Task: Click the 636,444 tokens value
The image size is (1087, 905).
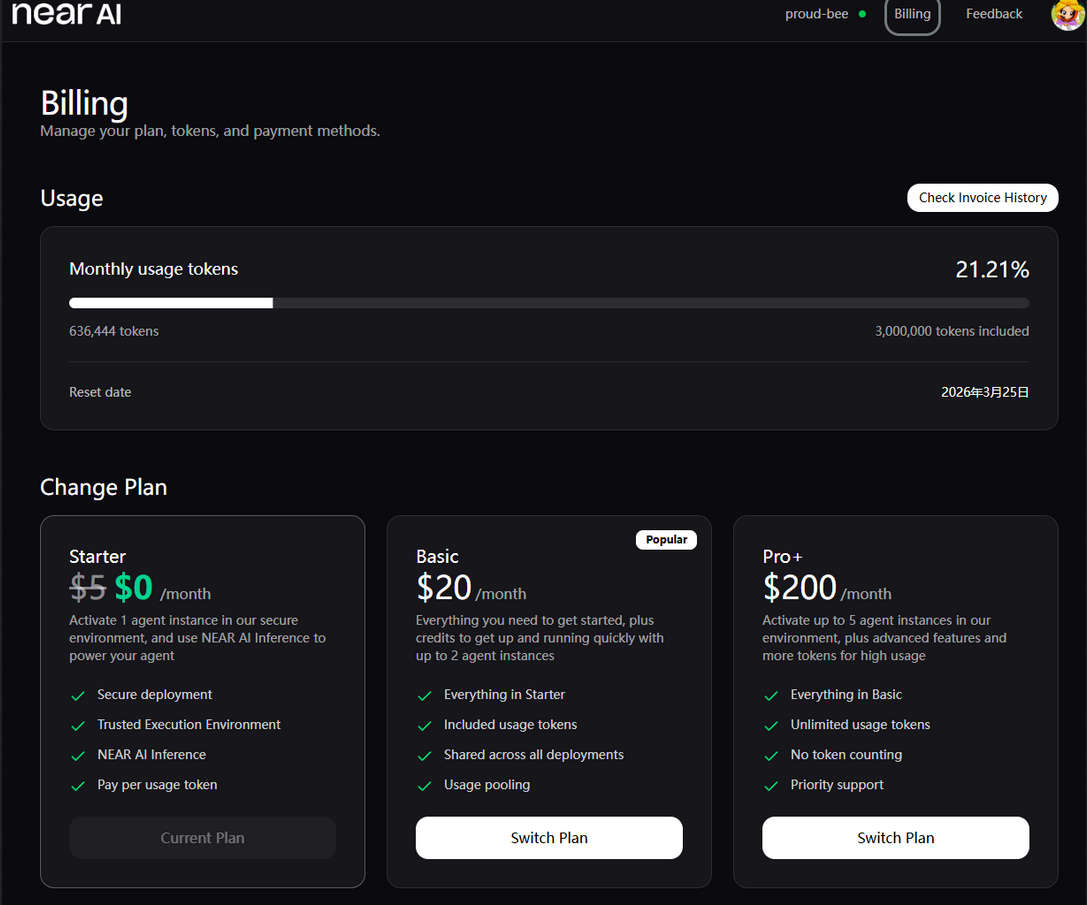Action: click(x=114, y=331)
